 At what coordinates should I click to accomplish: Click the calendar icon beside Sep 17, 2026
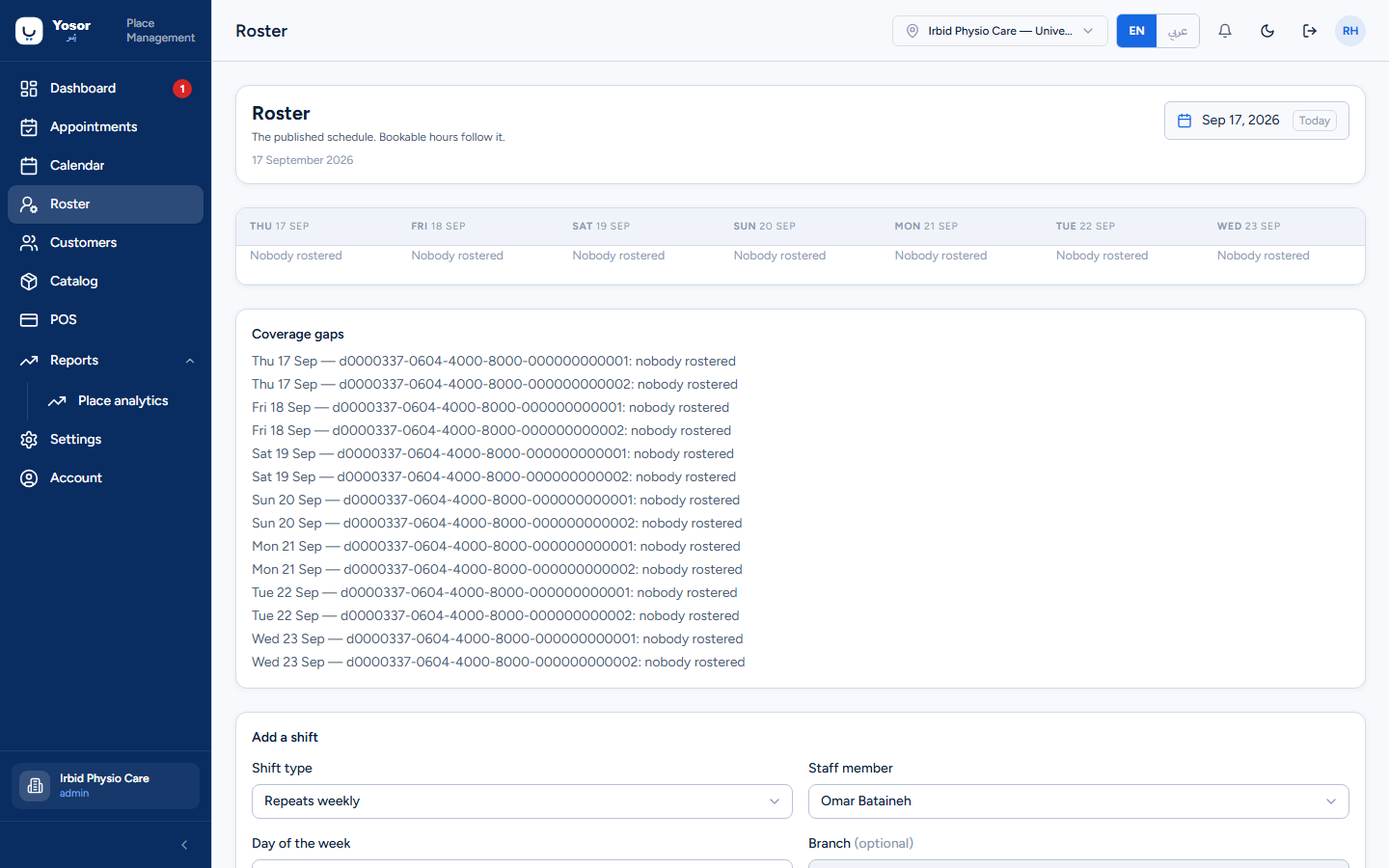tap(1185, 121)
